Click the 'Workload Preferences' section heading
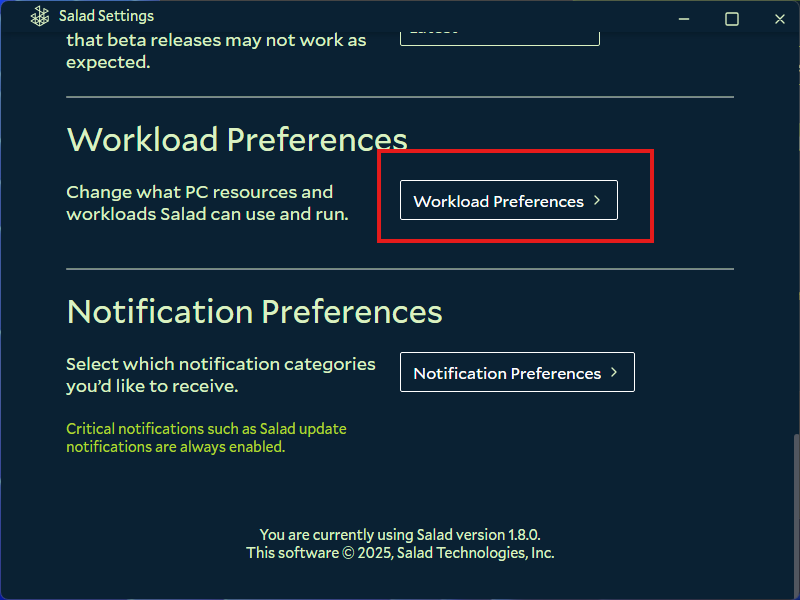 coord(237,139)
